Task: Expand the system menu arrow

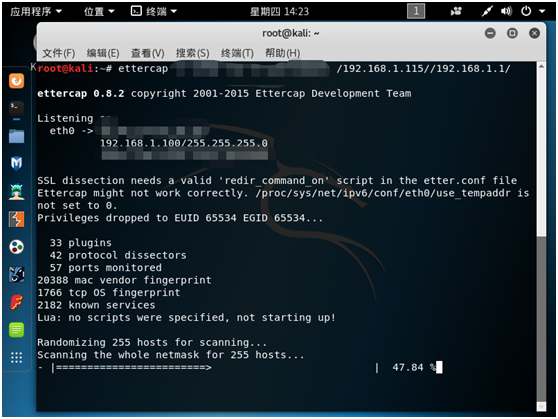Action: tap(542, 11)
